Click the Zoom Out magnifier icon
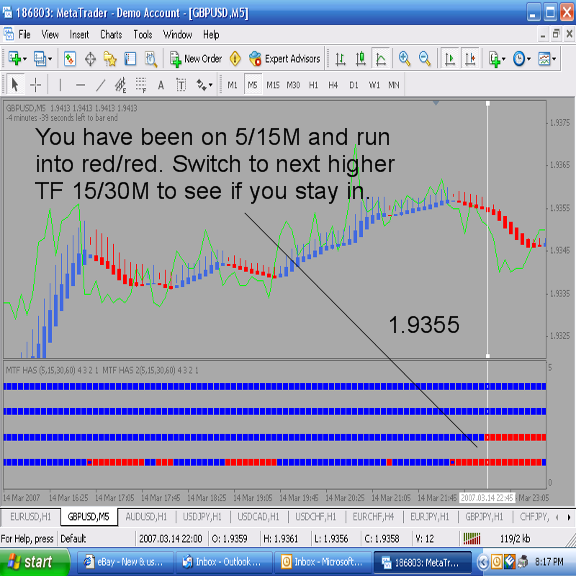Viewport: 576px width, 576px height. pos(425,59)
